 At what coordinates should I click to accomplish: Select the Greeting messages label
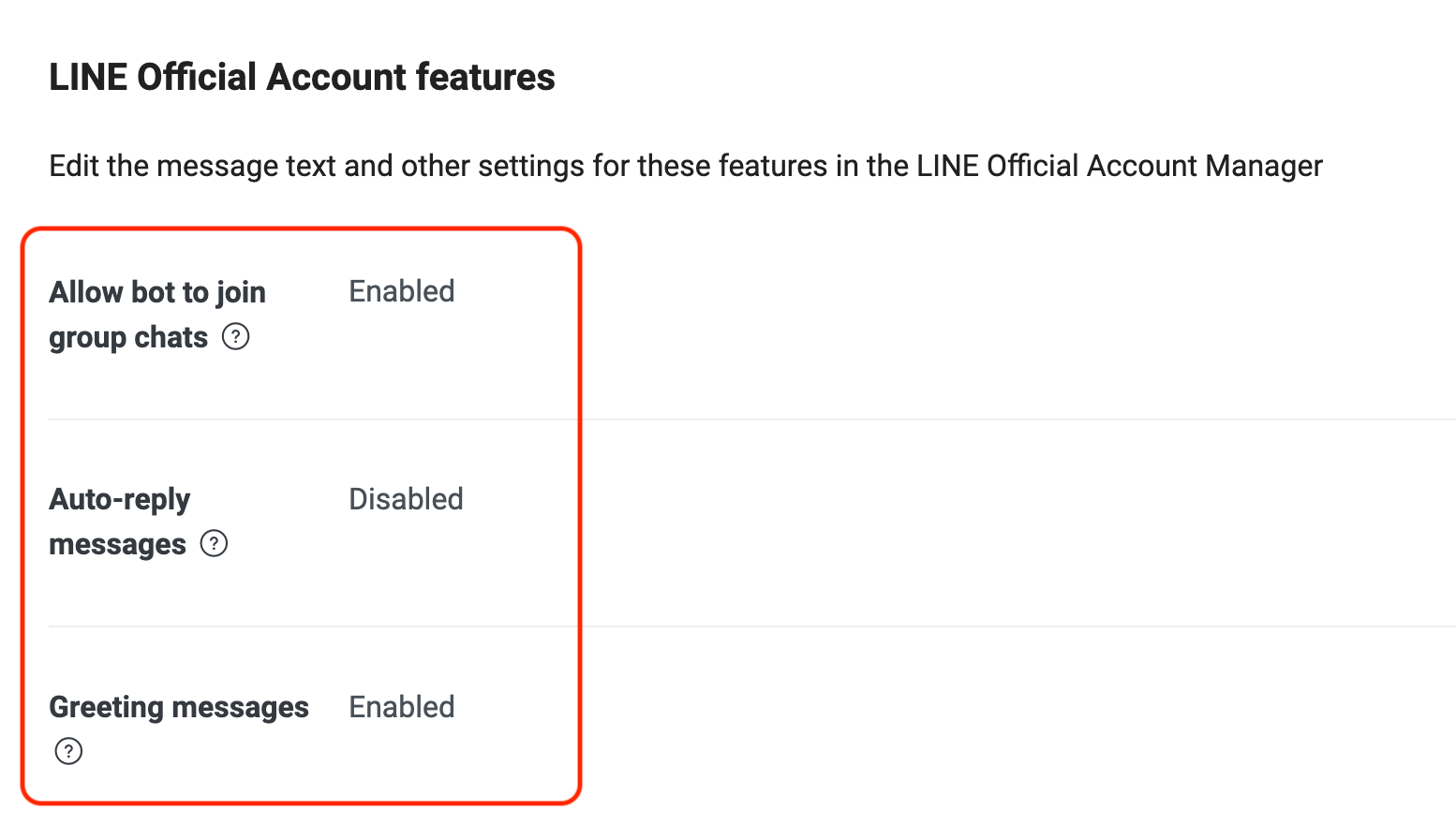point(178,707)
